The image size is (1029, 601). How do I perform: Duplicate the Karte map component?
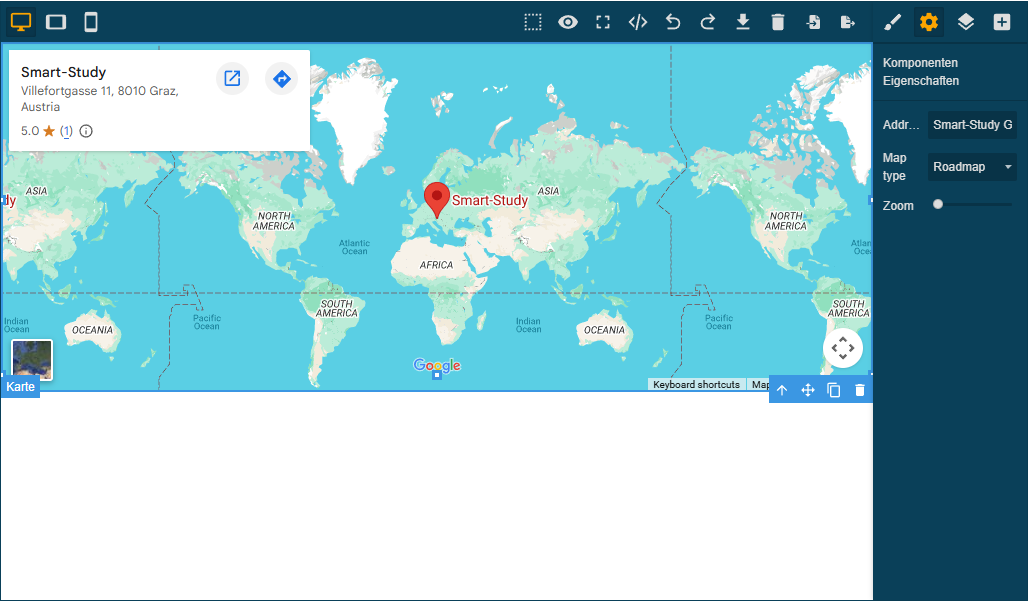pos(833,390)
